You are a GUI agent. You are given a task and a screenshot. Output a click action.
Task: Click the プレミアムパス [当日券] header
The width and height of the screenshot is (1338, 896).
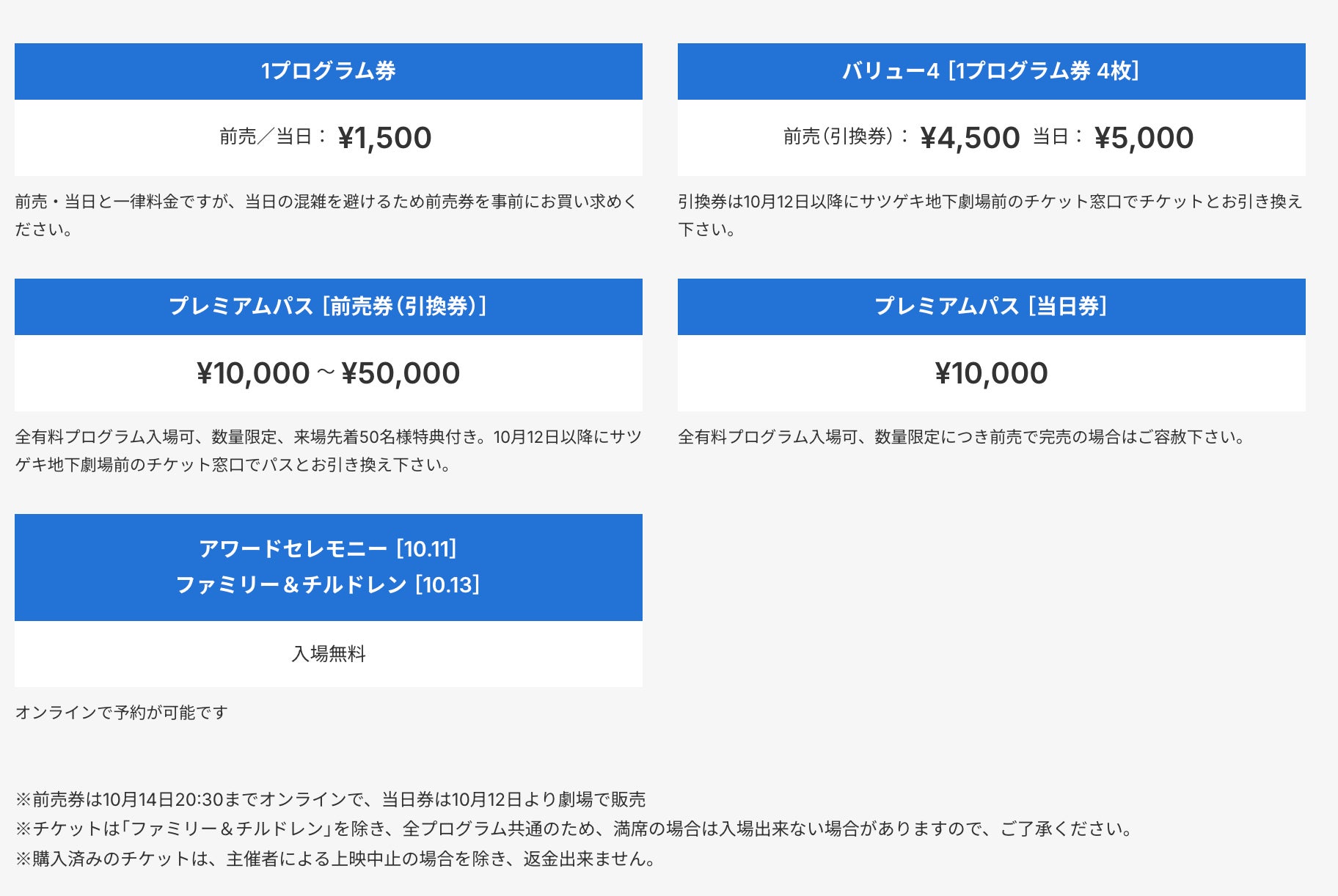(x=992, y=306)
